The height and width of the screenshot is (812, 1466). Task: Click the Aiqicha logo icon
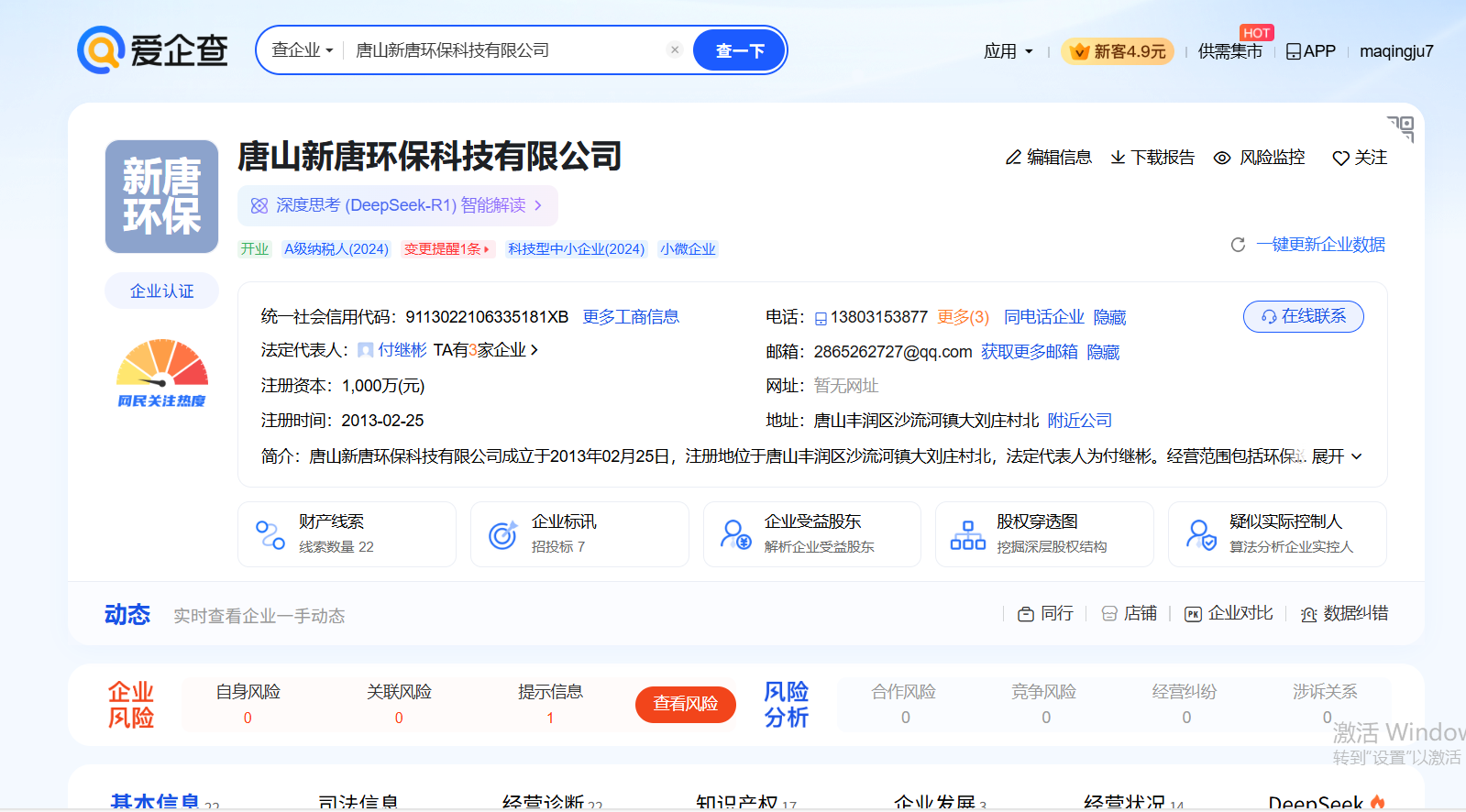pos(101,50)
